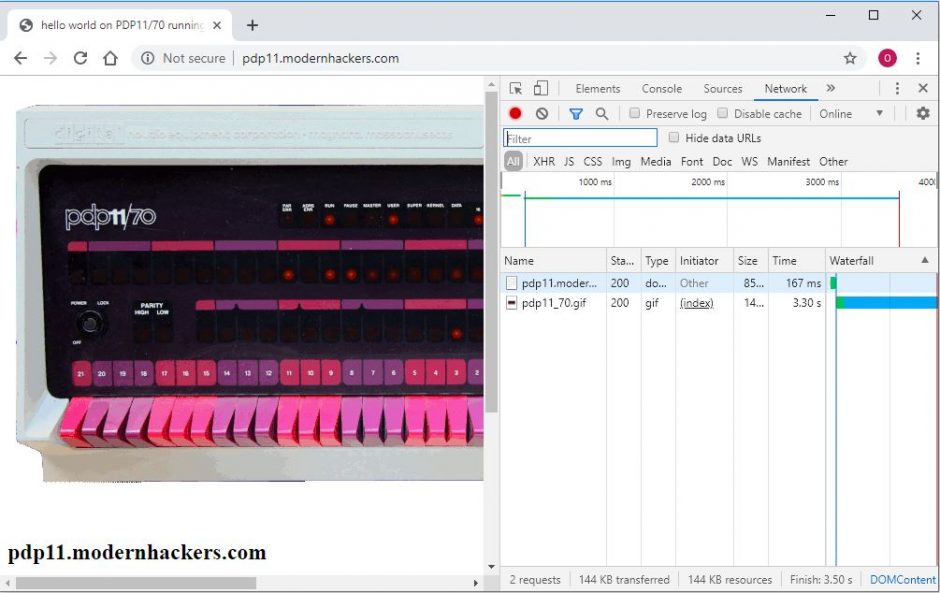The image size is (940, 593).
Task: Click the 3.30 s time cell
Action: click(807, 303)
